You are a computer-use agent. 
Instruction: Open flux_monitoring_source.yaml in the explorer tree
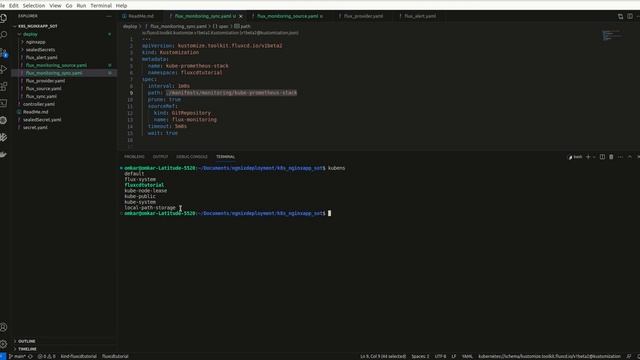coord(56,65)
